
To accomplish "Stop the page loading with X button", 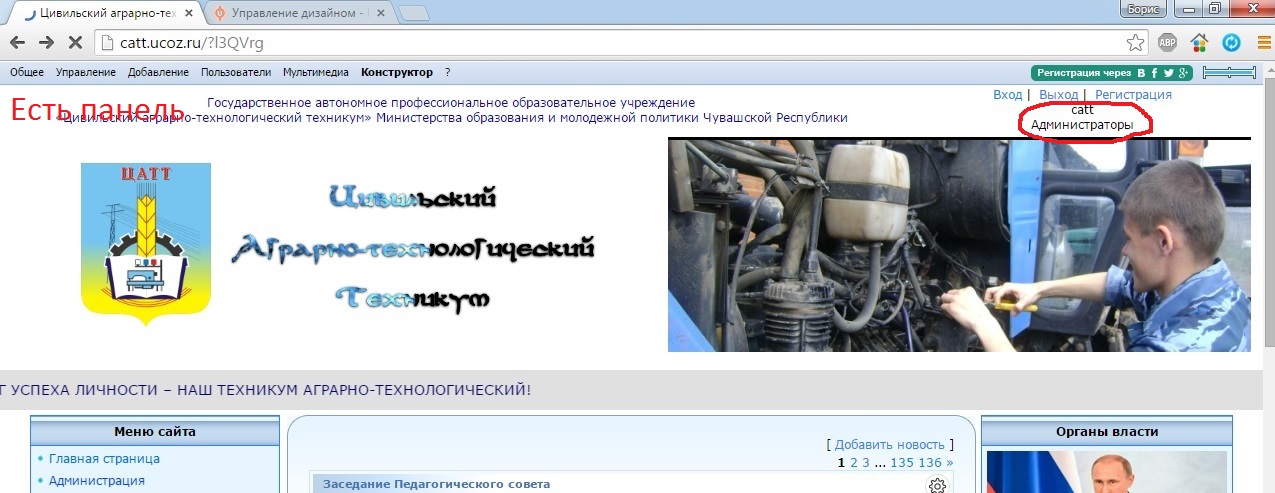I will [77, 43].
